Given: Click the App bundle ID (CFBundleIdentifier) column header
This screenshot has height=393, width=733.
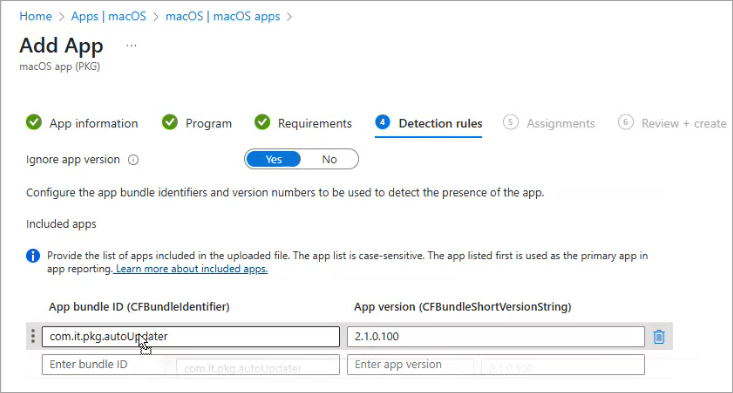Looking at the screenshot, I should tap(139, 307).
